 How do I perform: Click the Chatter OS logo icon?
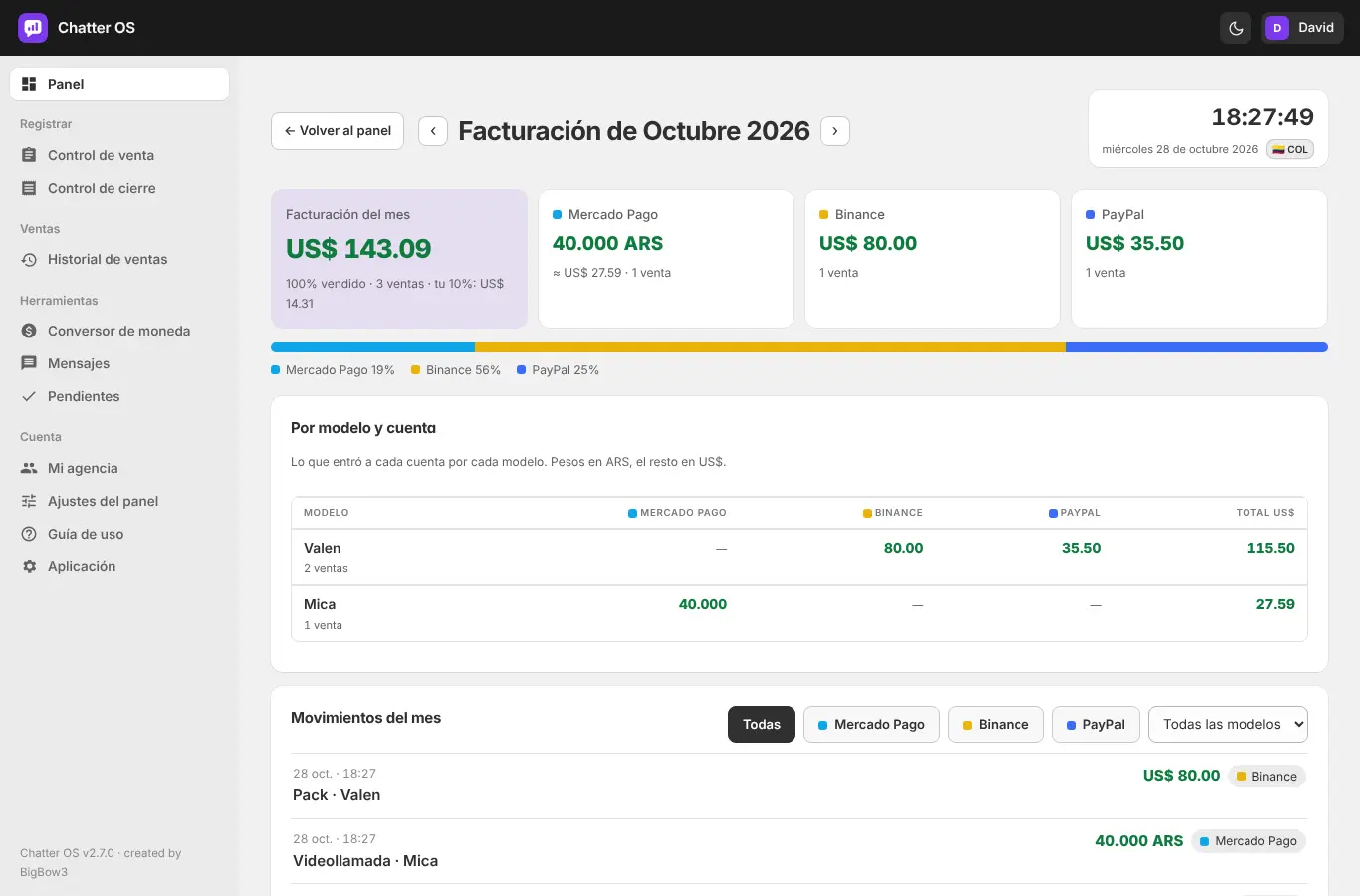coord(33,28)
